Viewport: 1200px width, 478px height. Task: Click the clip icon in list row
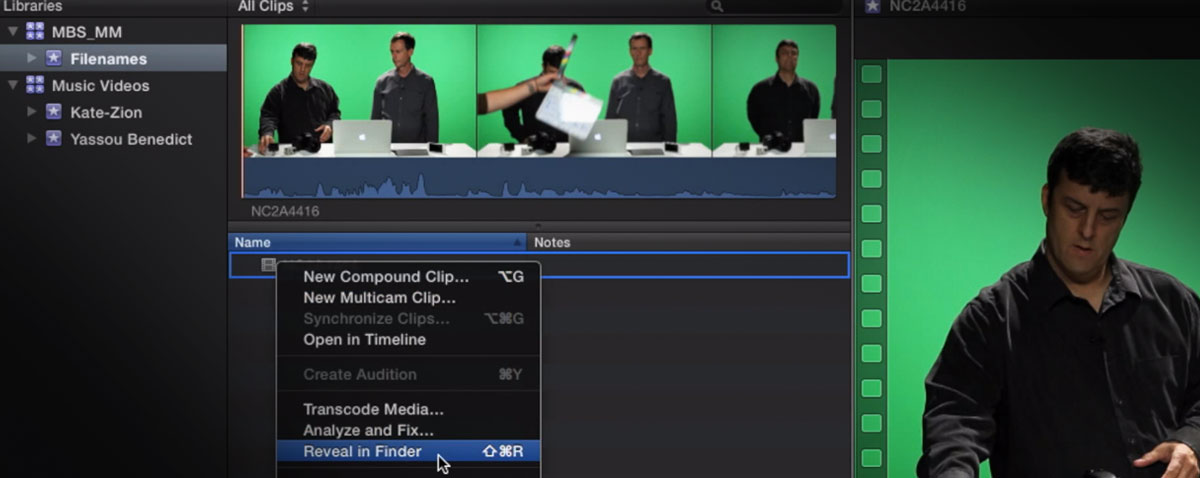pos(268,265)
